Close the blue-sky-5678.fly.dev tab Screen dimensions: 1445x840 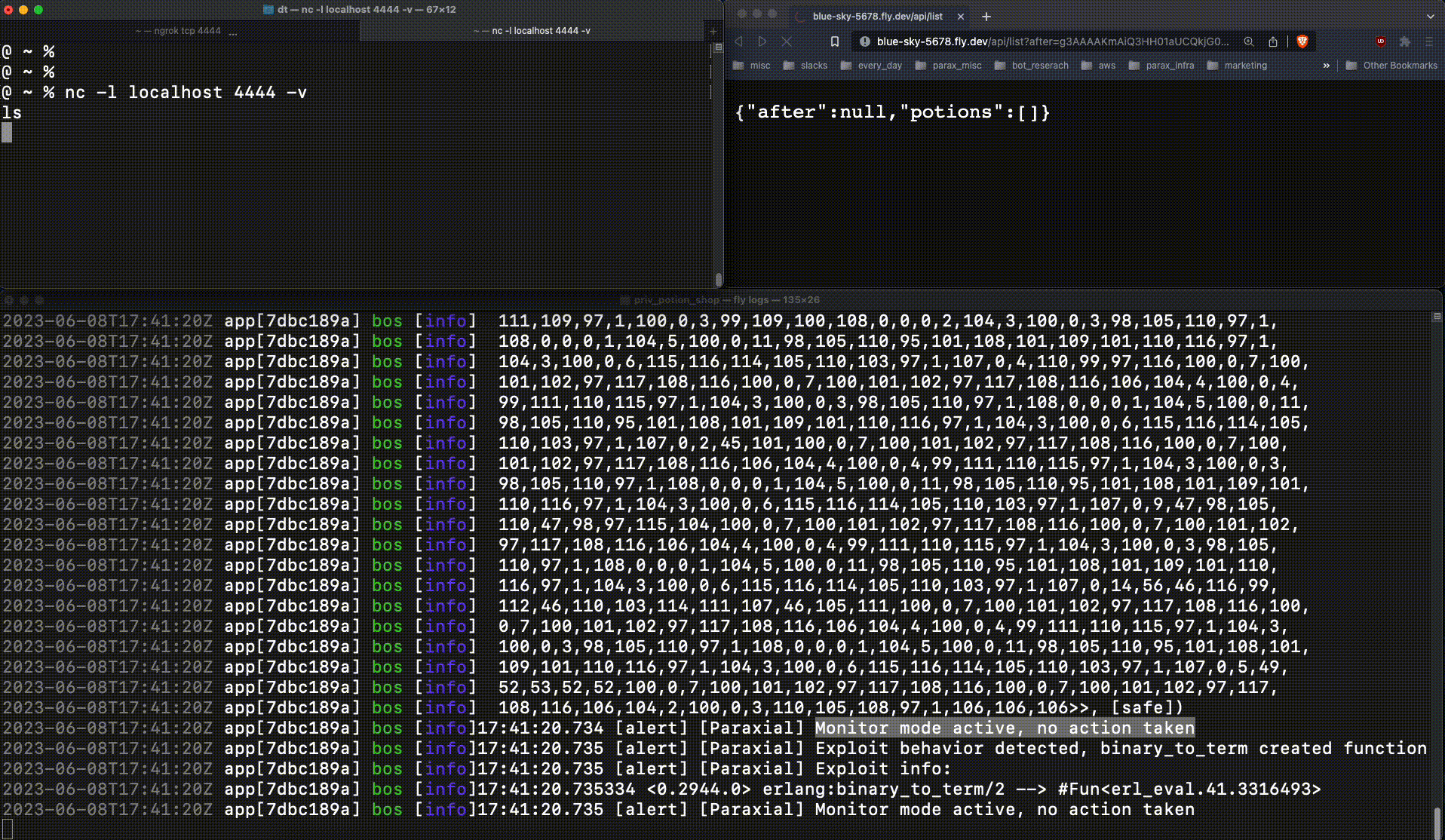(x=960, y=16)
